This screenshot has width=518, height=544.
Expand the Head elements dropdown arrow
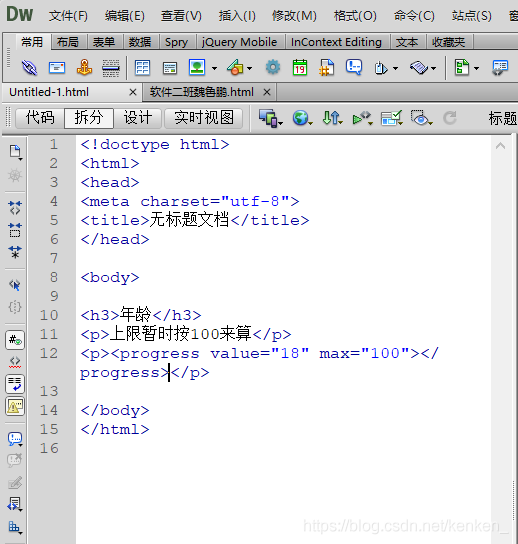click(x=396, y=68)
